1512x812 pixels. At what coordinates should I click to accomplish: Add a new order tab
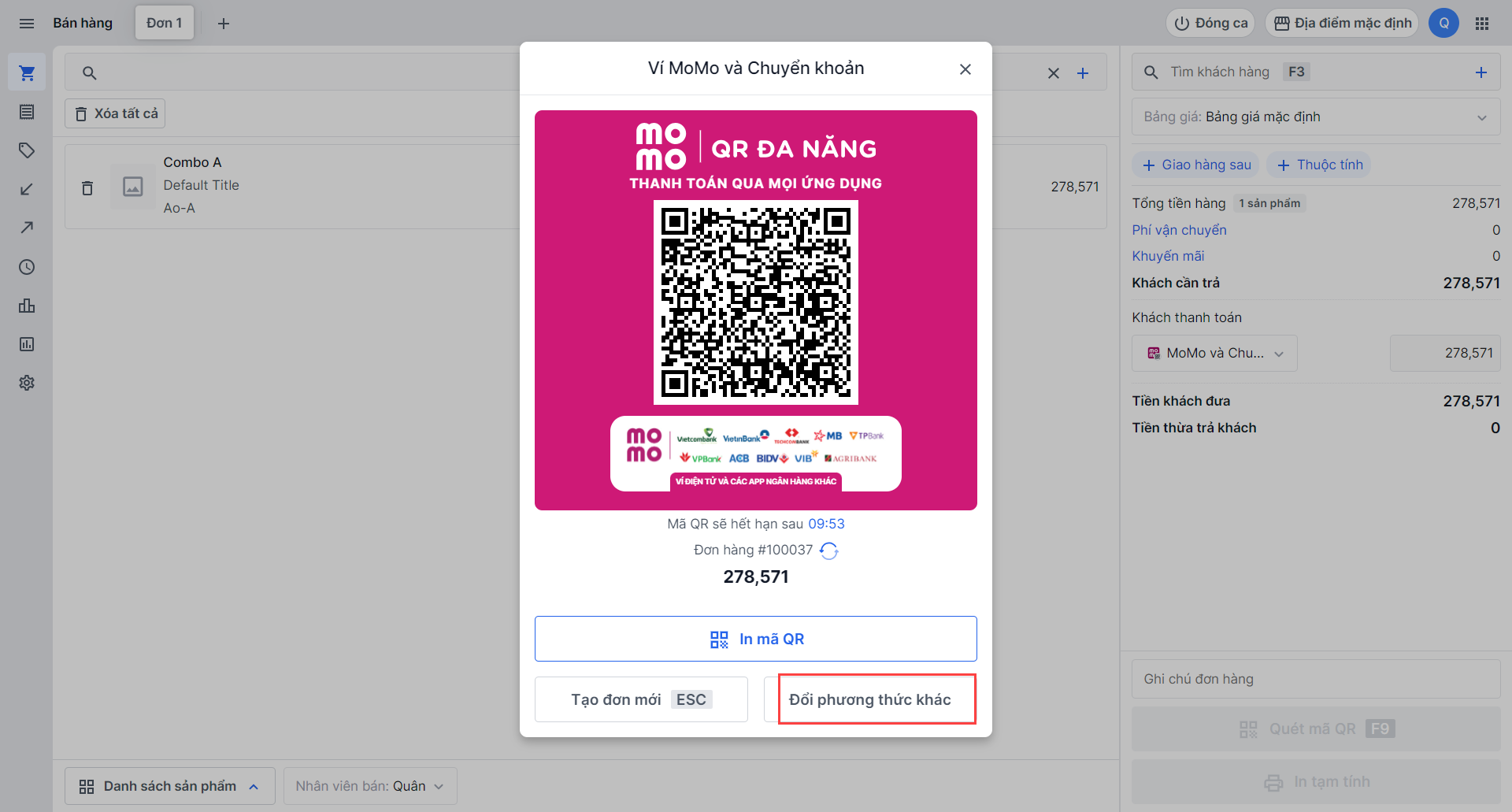pos(224,24)
